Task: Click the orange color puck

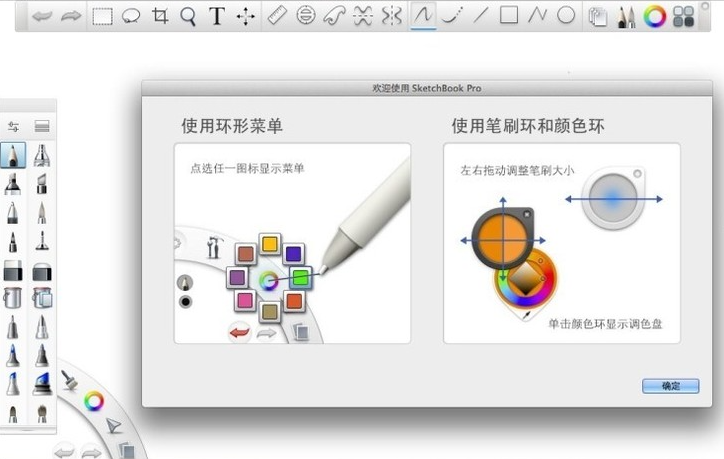Action: pyautogui.click(x=503, y=238)
